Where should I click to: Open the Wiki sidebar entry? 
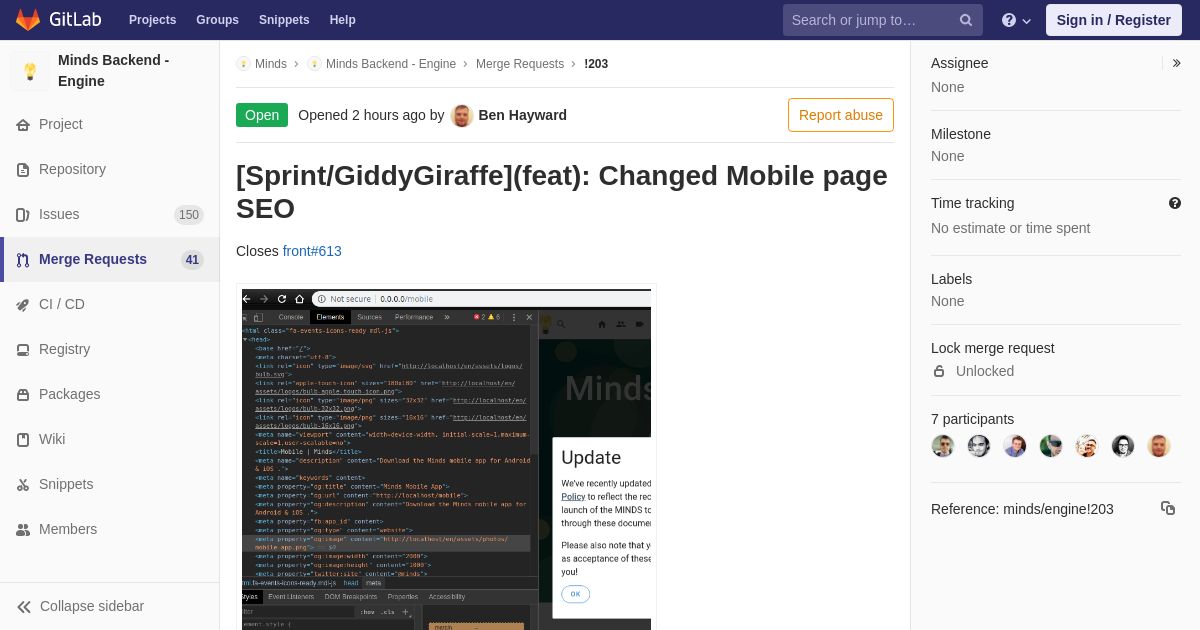pyautogui.click(x=110, y=439)
